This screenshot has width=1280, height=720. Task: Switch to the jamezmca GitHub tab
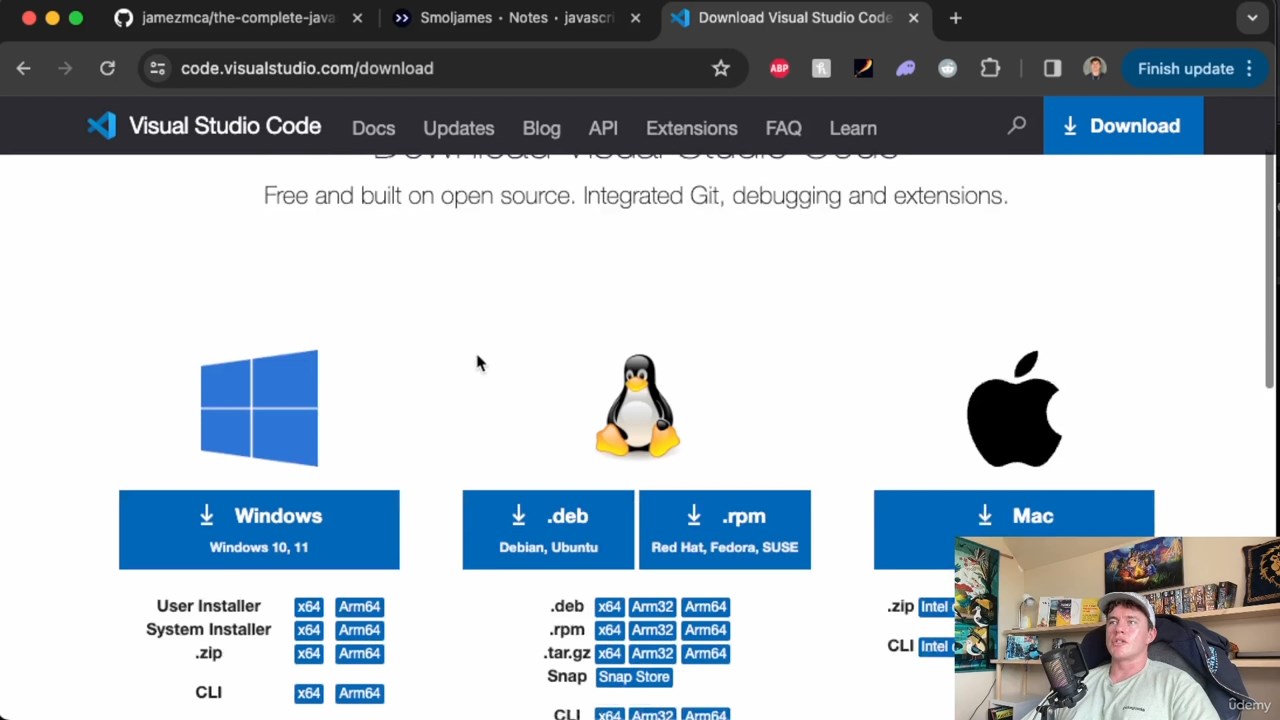pyautogui.click(x=238, y=18)
